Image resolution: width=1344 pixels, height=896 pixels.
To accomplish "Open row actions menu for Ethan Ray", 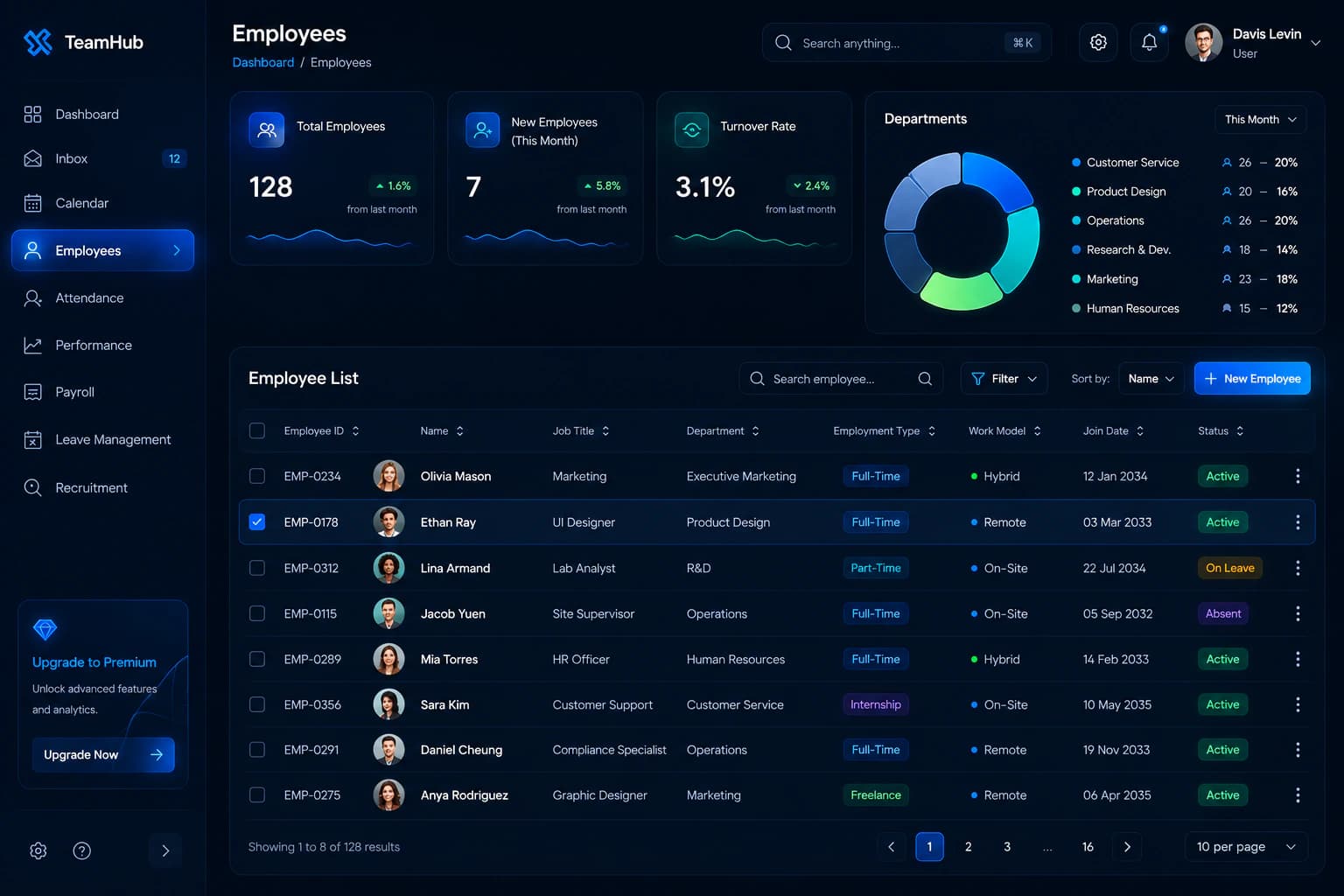I will click(x=1298, y=522).
